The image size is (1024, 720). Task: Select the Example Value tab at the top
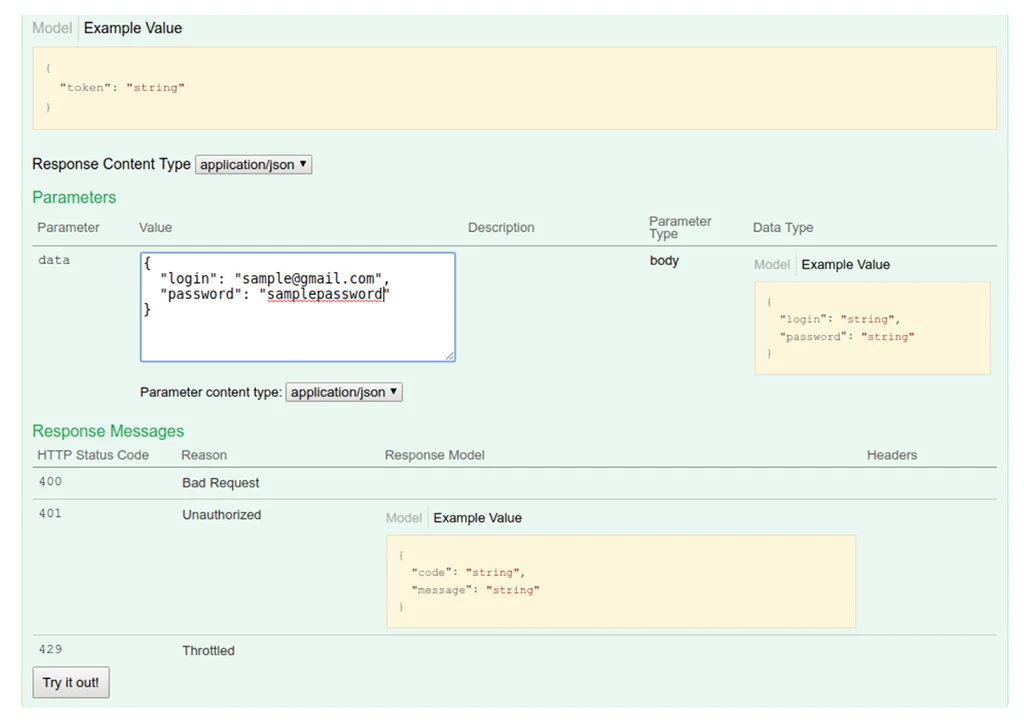(132, 28)
